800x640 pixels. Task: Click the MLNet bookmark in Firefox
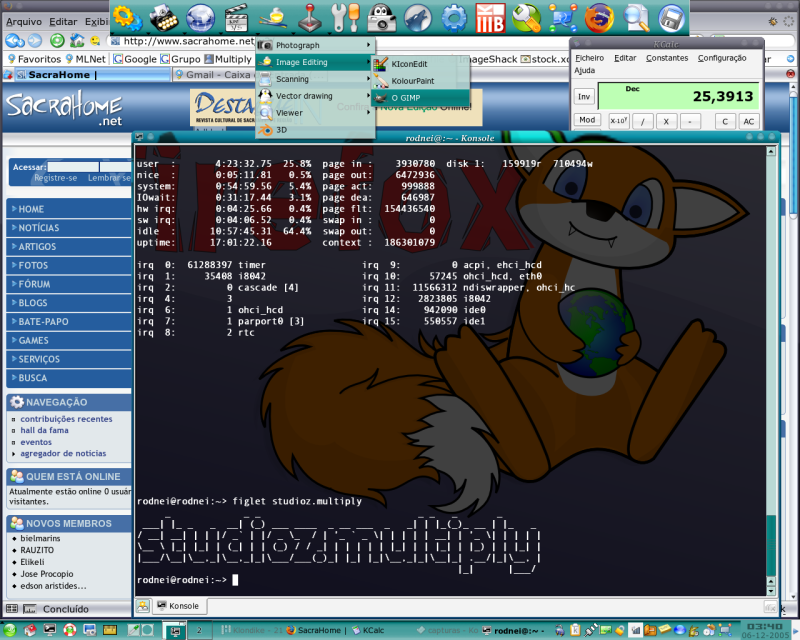[85, 59]
